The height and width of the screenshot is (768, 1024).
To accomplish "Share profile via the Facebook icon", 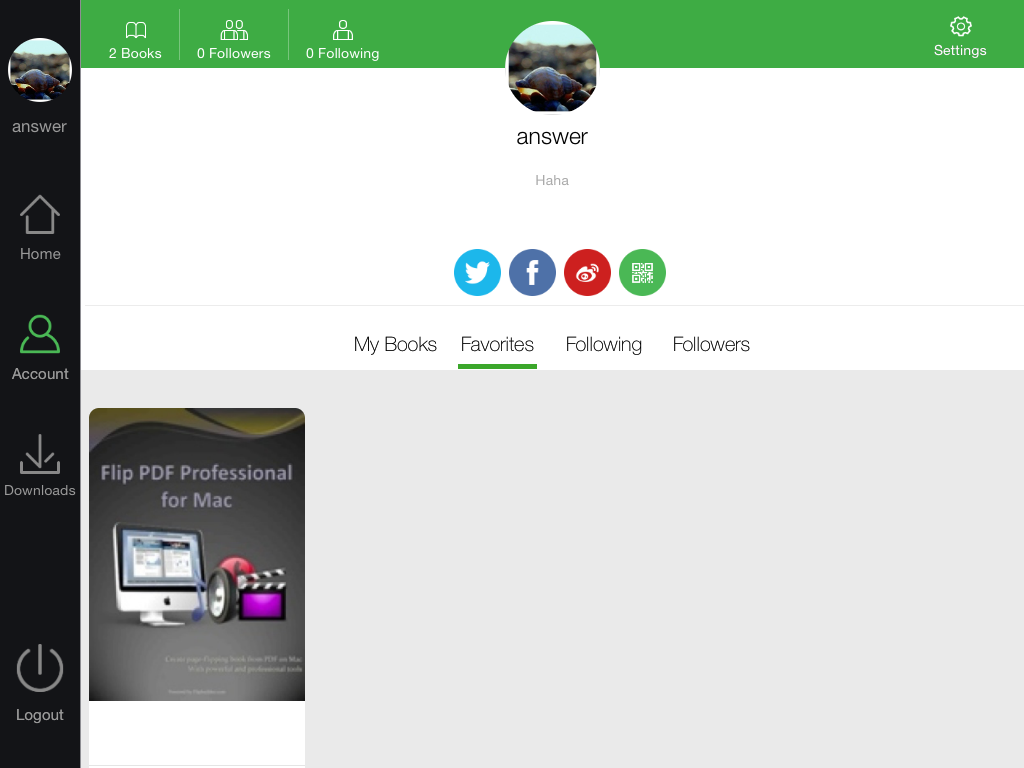I will [x=532, y=272].
